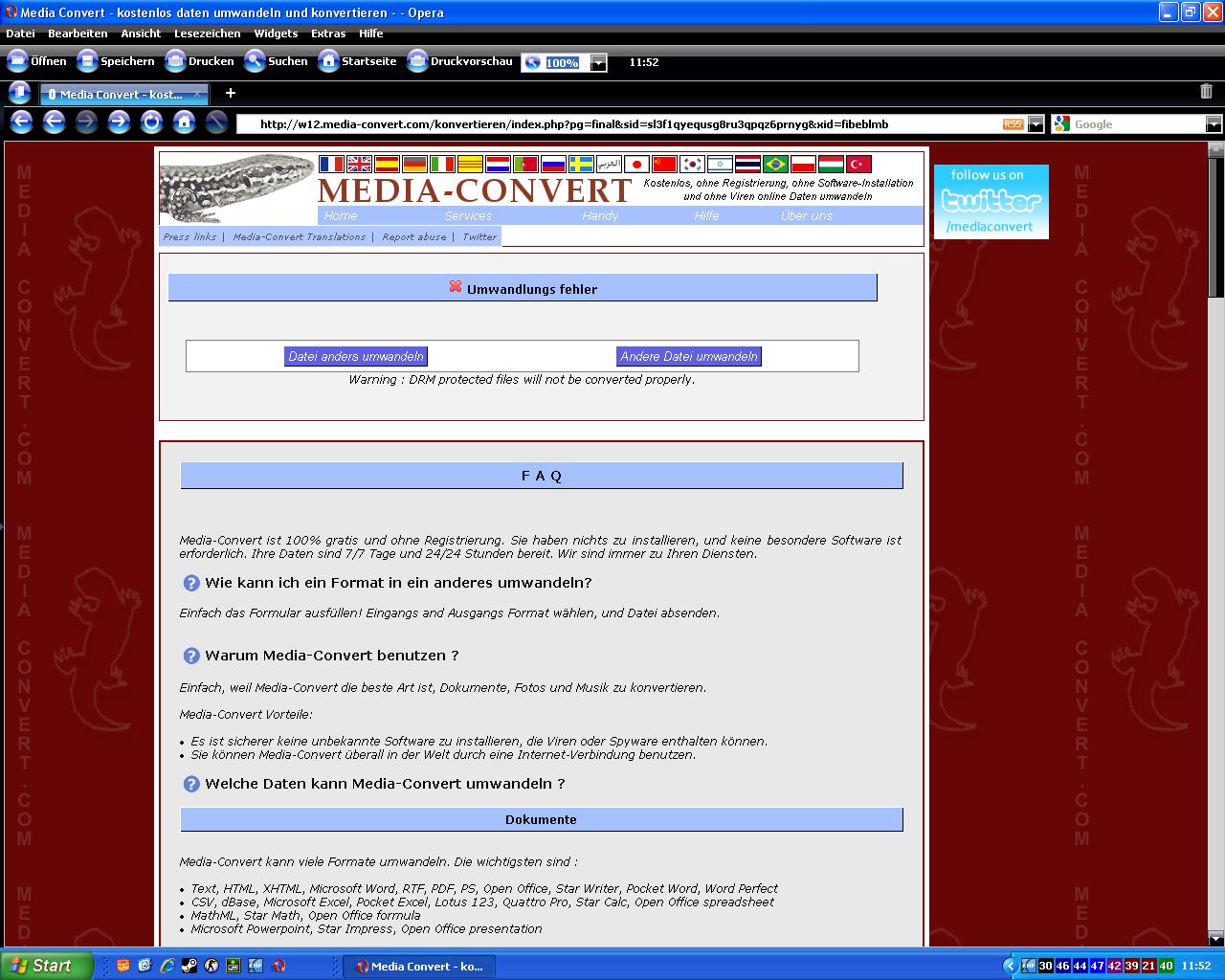Open the Bearbeiten menu
Screen dimensions: 1225x980
(78, 33)
